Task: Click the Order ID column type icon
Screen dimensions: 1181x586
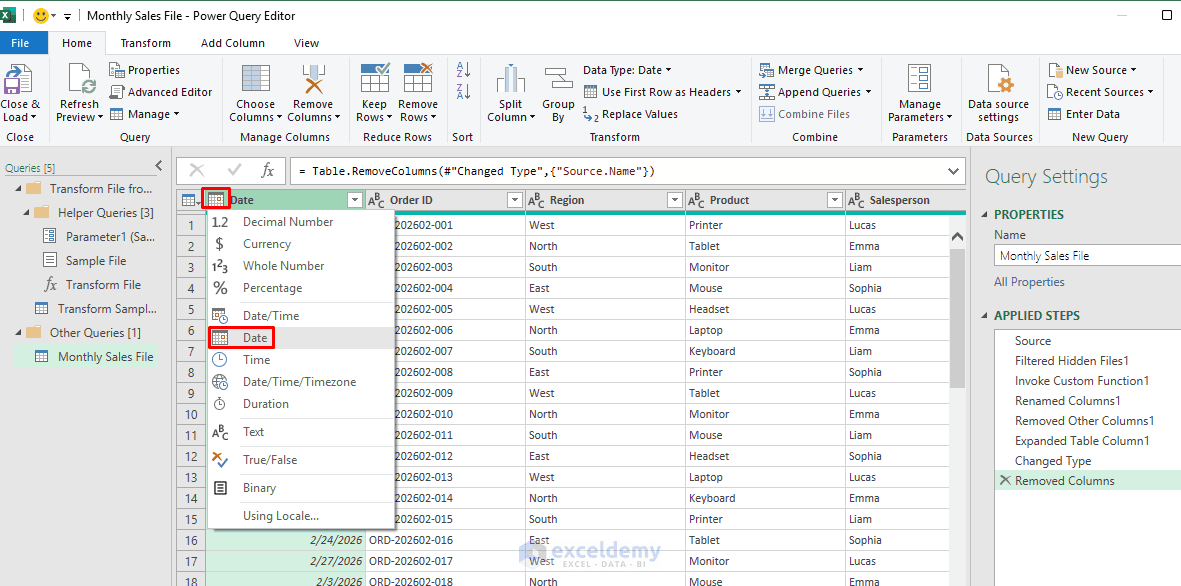Action: [x=376, y=200]
